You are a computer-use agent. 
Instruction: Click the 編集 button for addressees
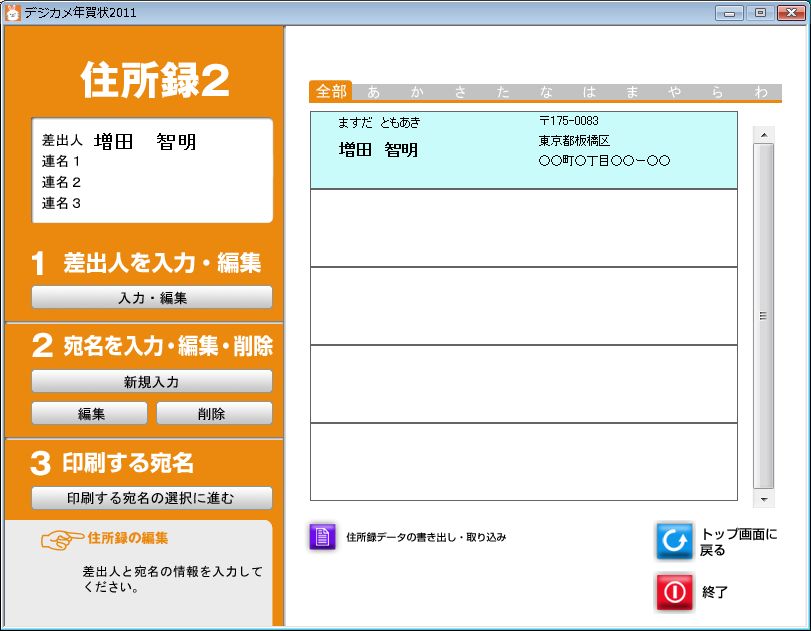point(90,414)
